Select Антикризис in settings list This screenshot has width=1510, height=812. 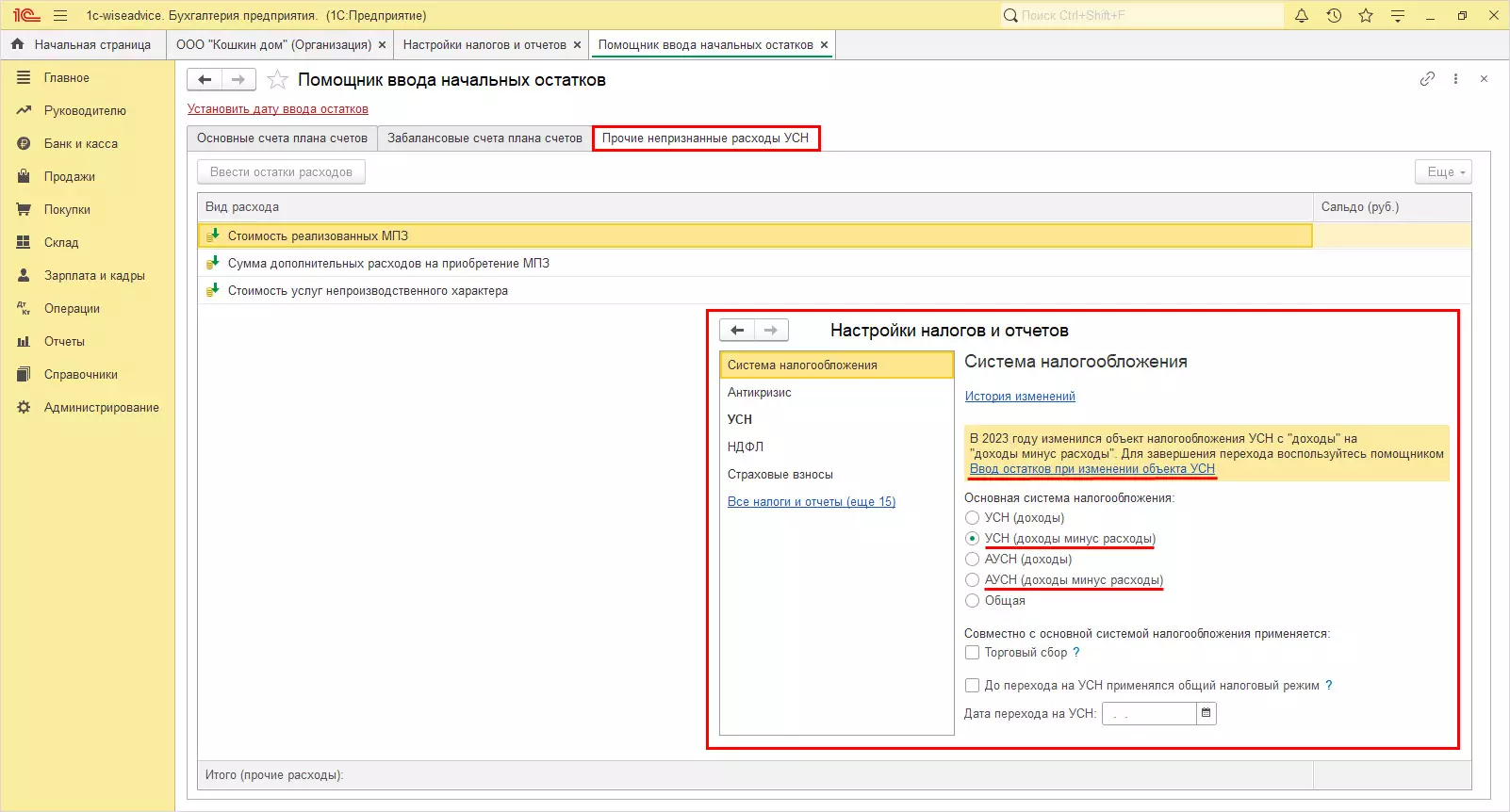point(837,392)
